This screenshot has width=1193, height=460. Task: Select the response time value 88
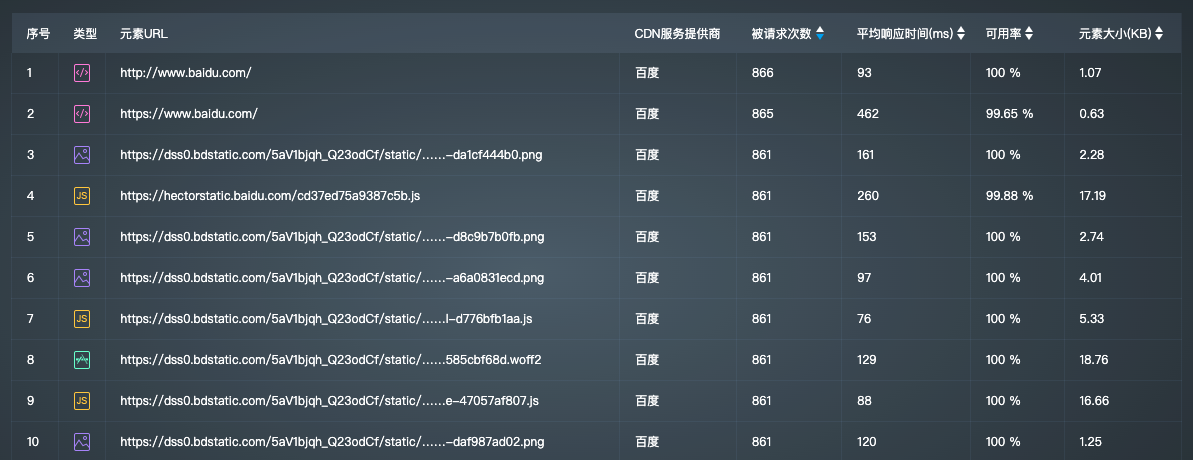[864, 401]
